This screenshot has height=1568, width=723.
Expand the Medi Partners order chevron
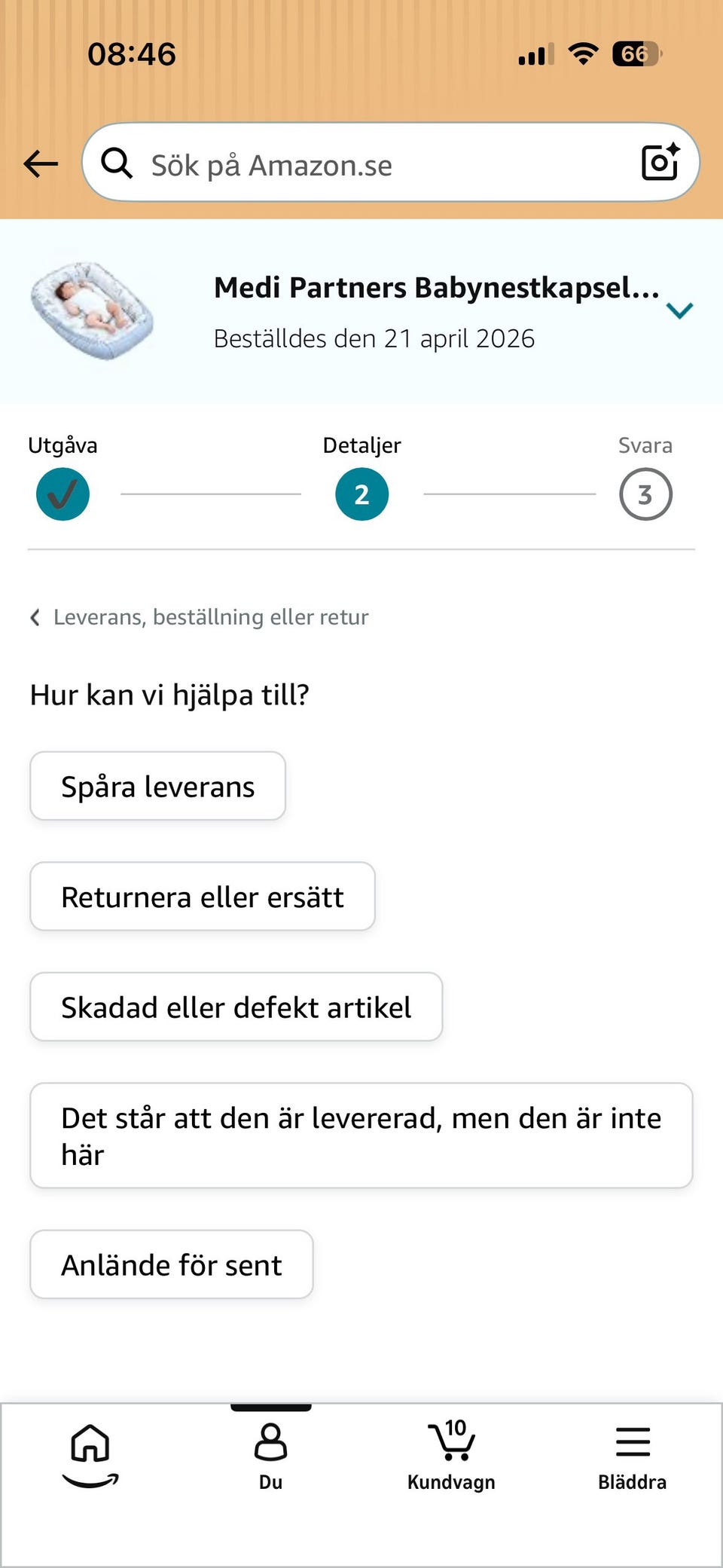click(679, 310)
